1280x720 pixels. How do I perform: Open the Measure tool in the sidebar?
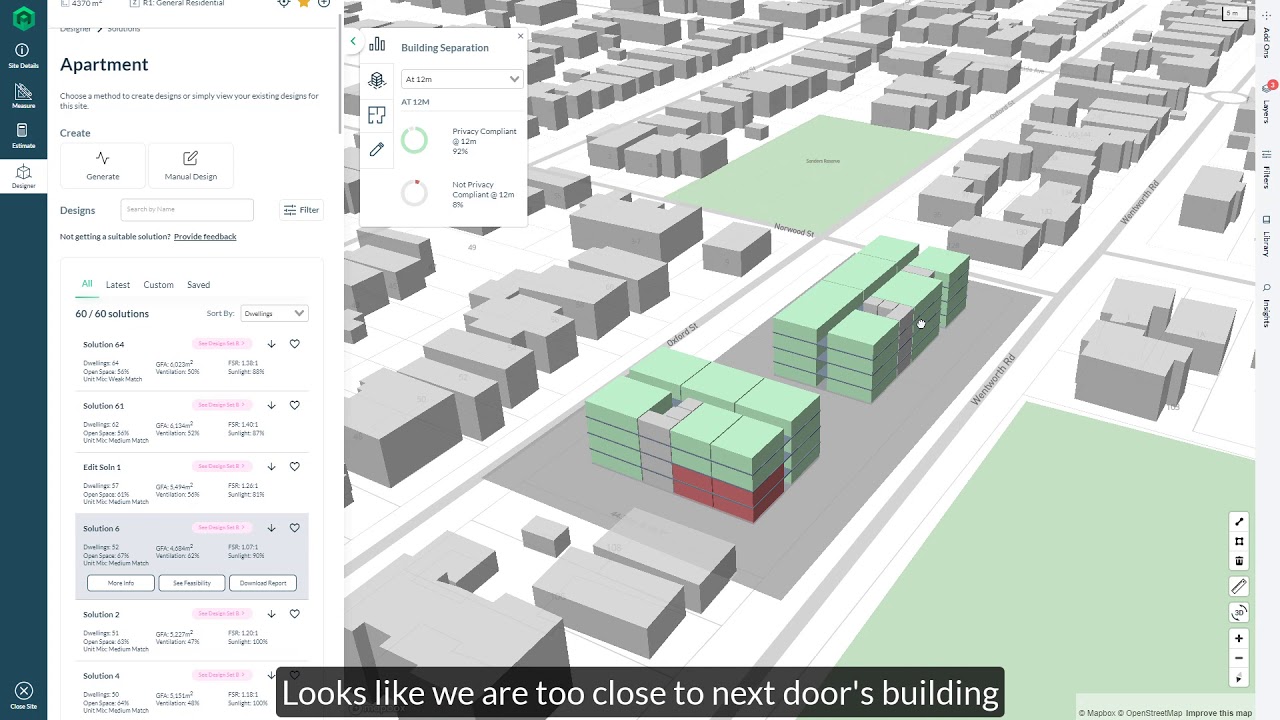click(x=23, y=96)
